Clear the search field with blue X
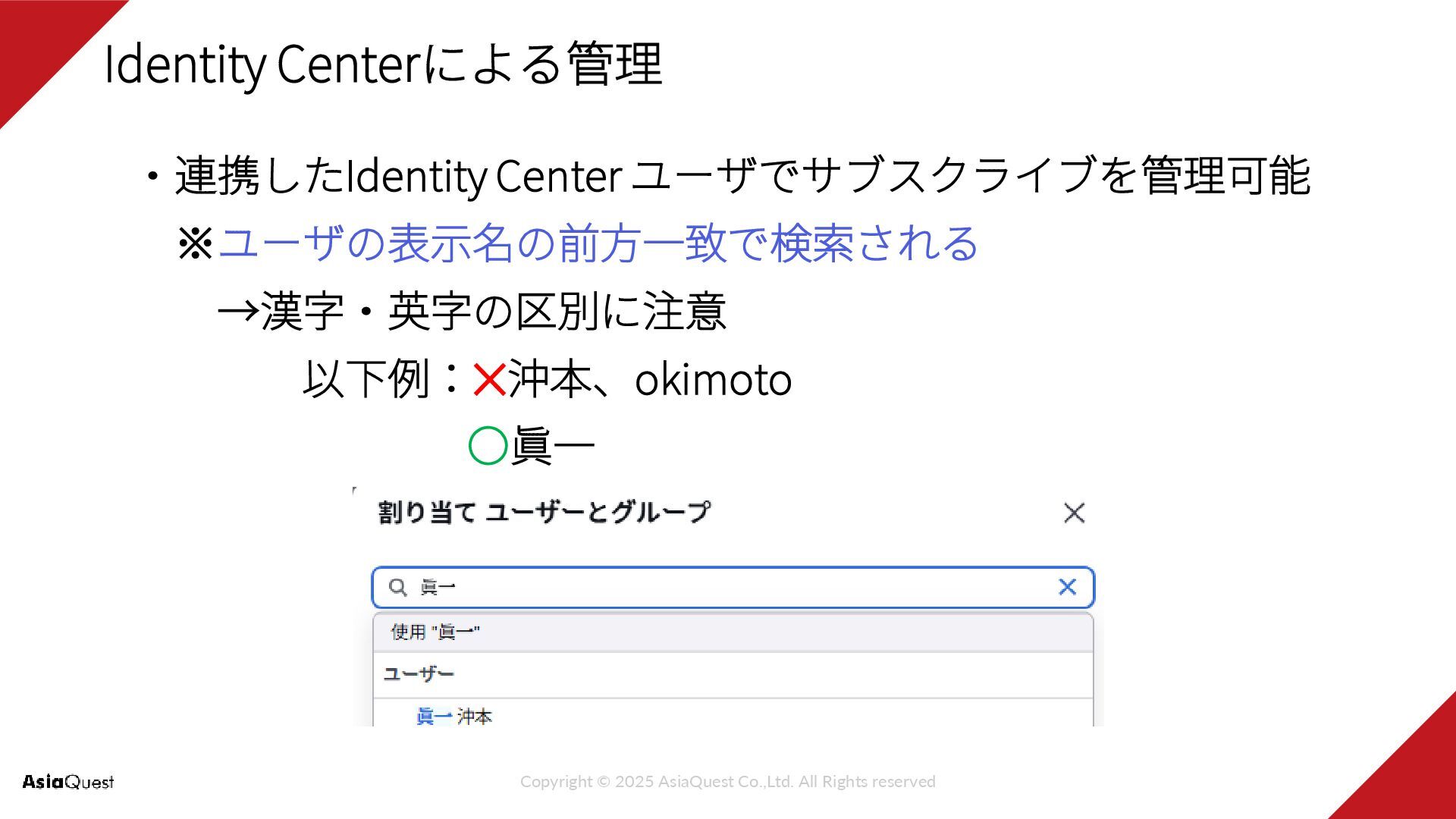1456x819 pixels. click(x=1068, y=586)
